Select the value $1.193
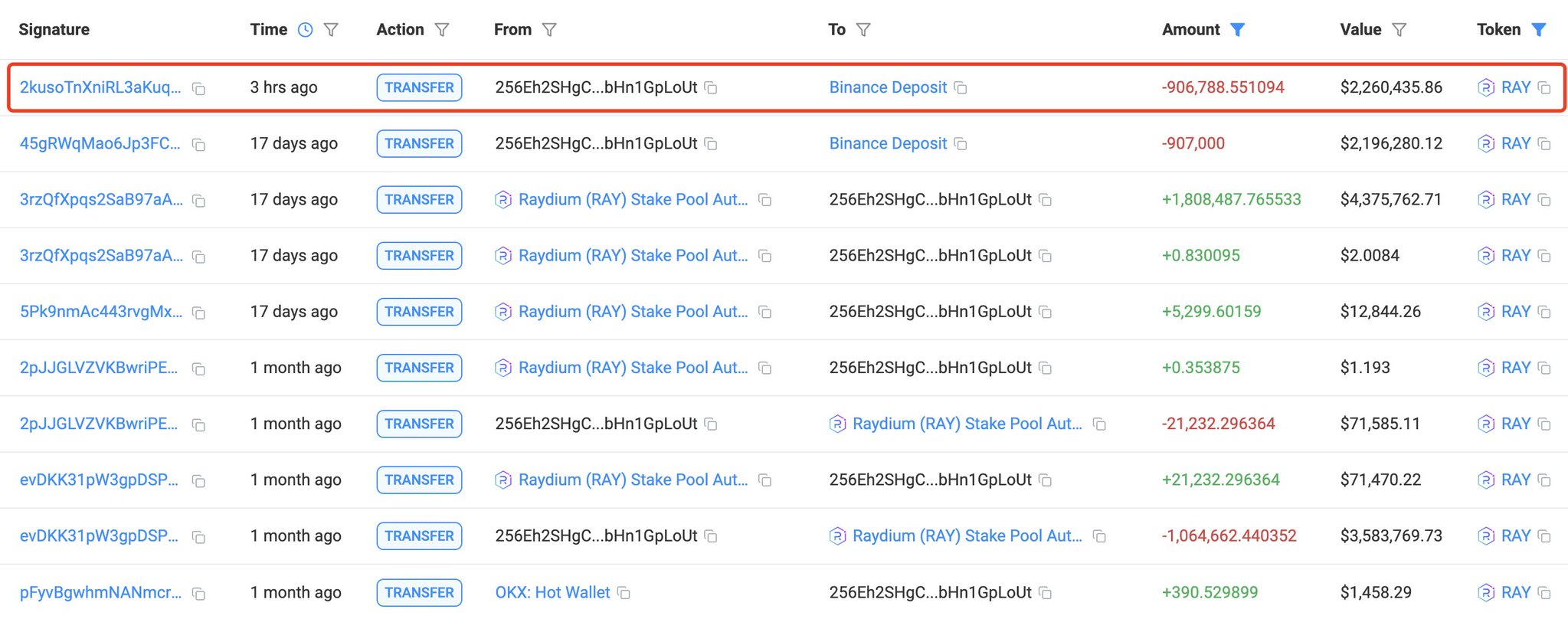Screen dimensions: 1568x619 point(1365,368)
